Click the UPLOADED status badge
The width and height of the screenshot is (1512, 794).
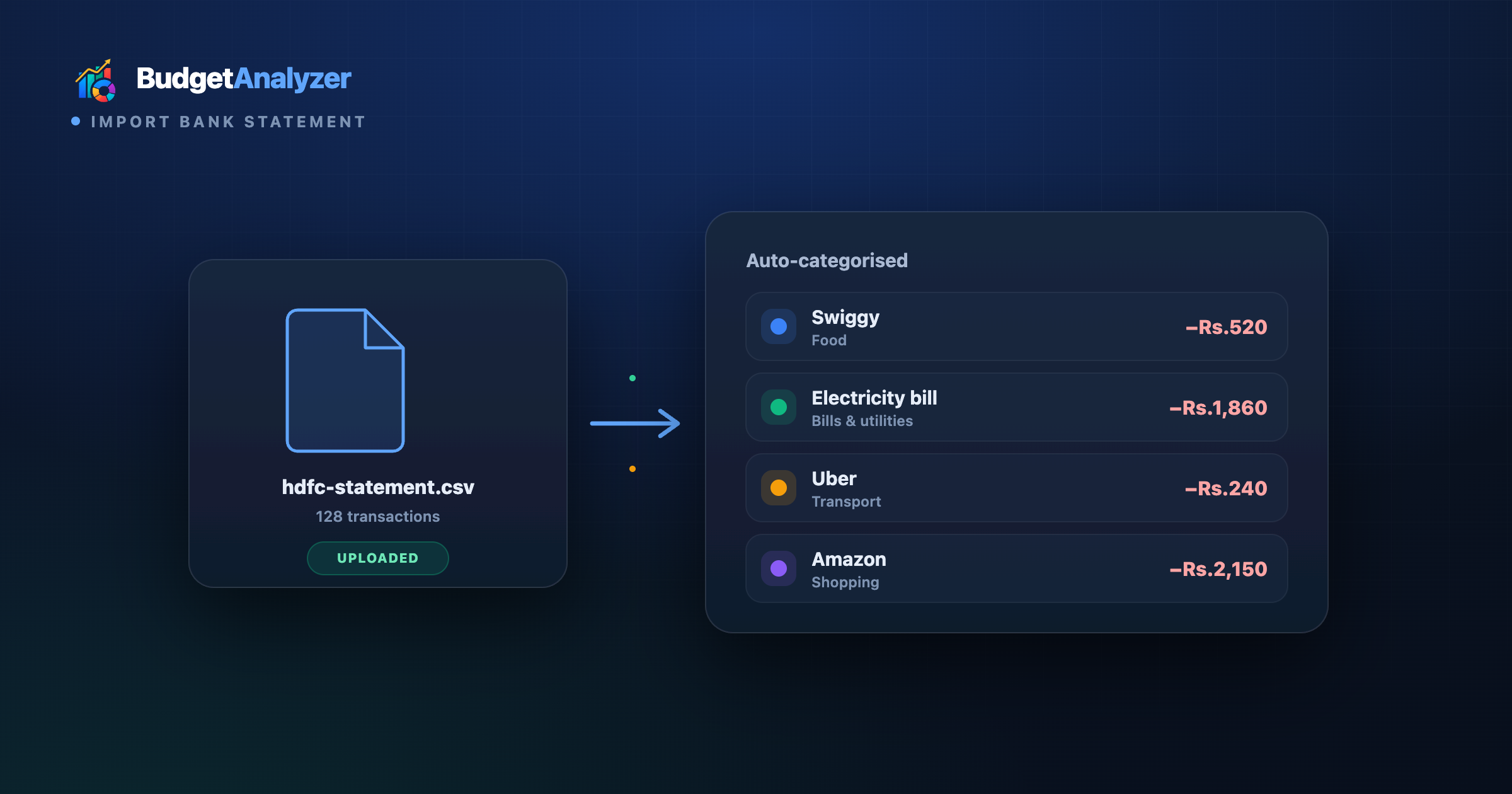(378, 558)
